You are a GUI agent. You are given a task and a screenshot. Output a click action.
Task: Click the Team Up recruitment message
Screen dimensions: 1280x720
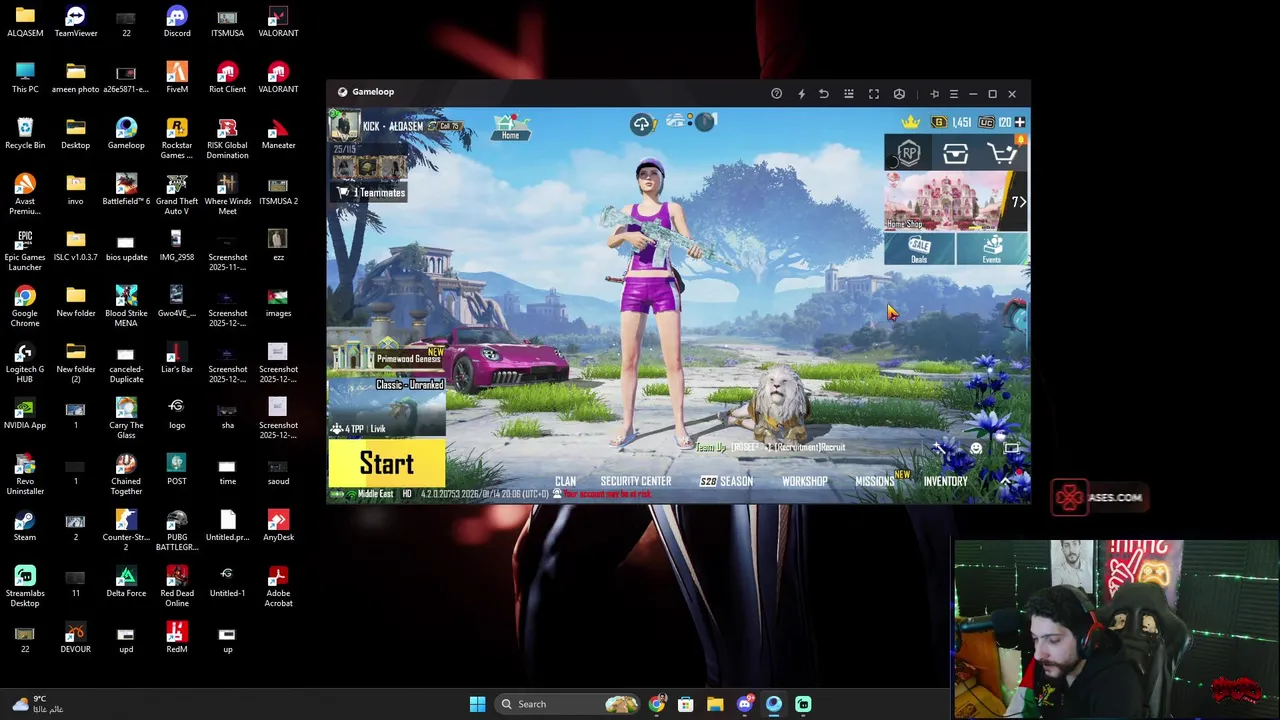(770, 447)
